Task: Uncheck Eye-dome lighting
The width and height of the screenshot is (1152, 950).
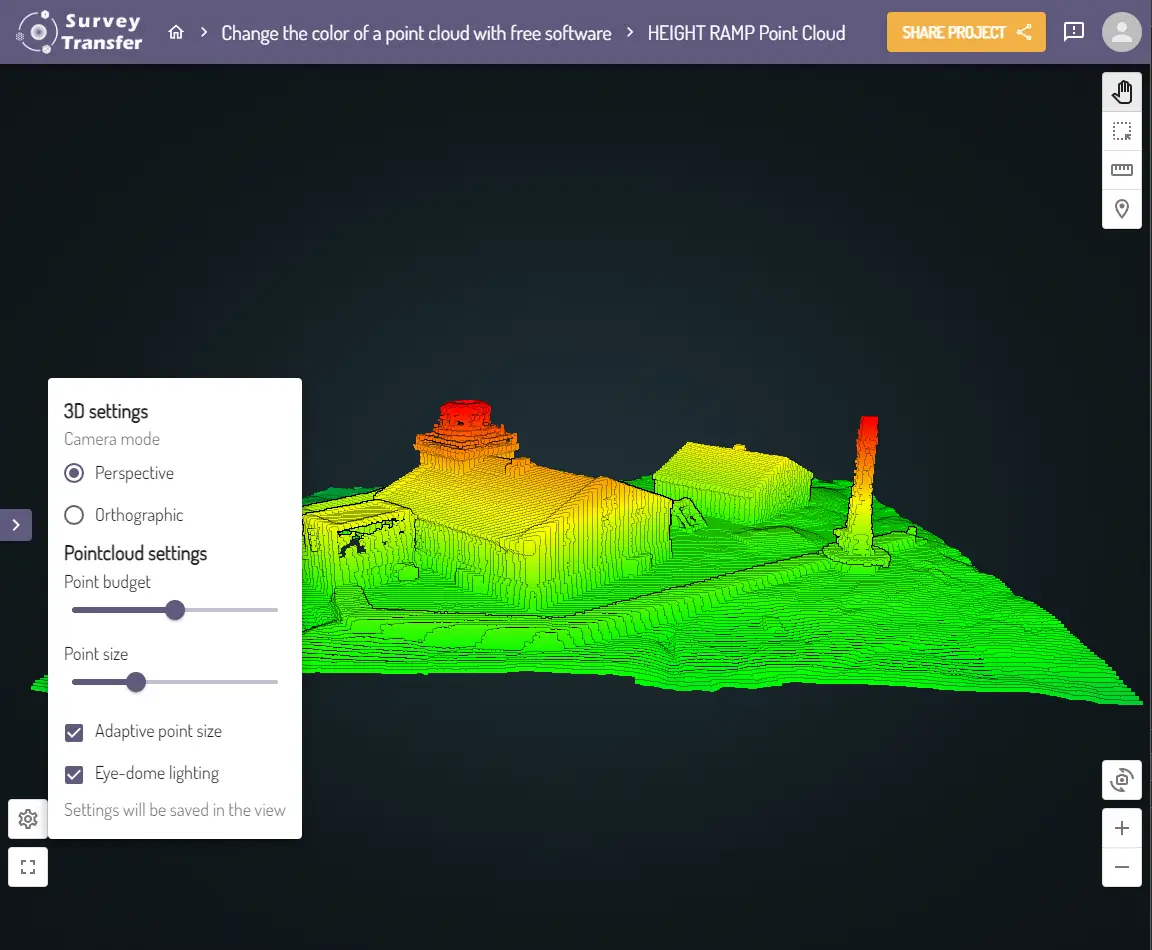Action: tap(74, 774)
